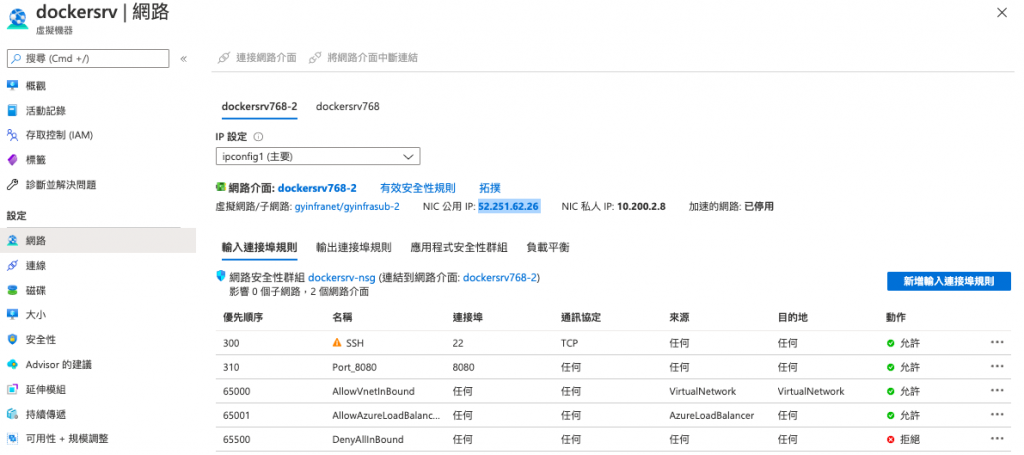Open more options for DenyAllInBound rule

point(997,439)
